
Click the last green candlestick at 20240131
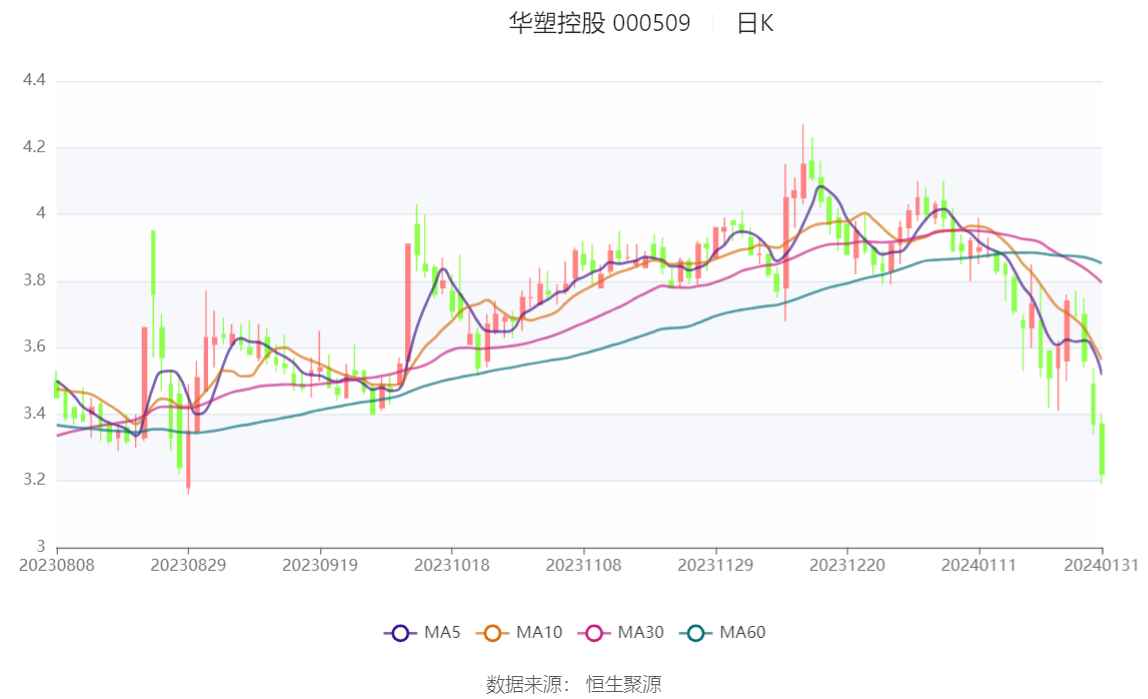pyautogui.click(x=1101, y=449)
